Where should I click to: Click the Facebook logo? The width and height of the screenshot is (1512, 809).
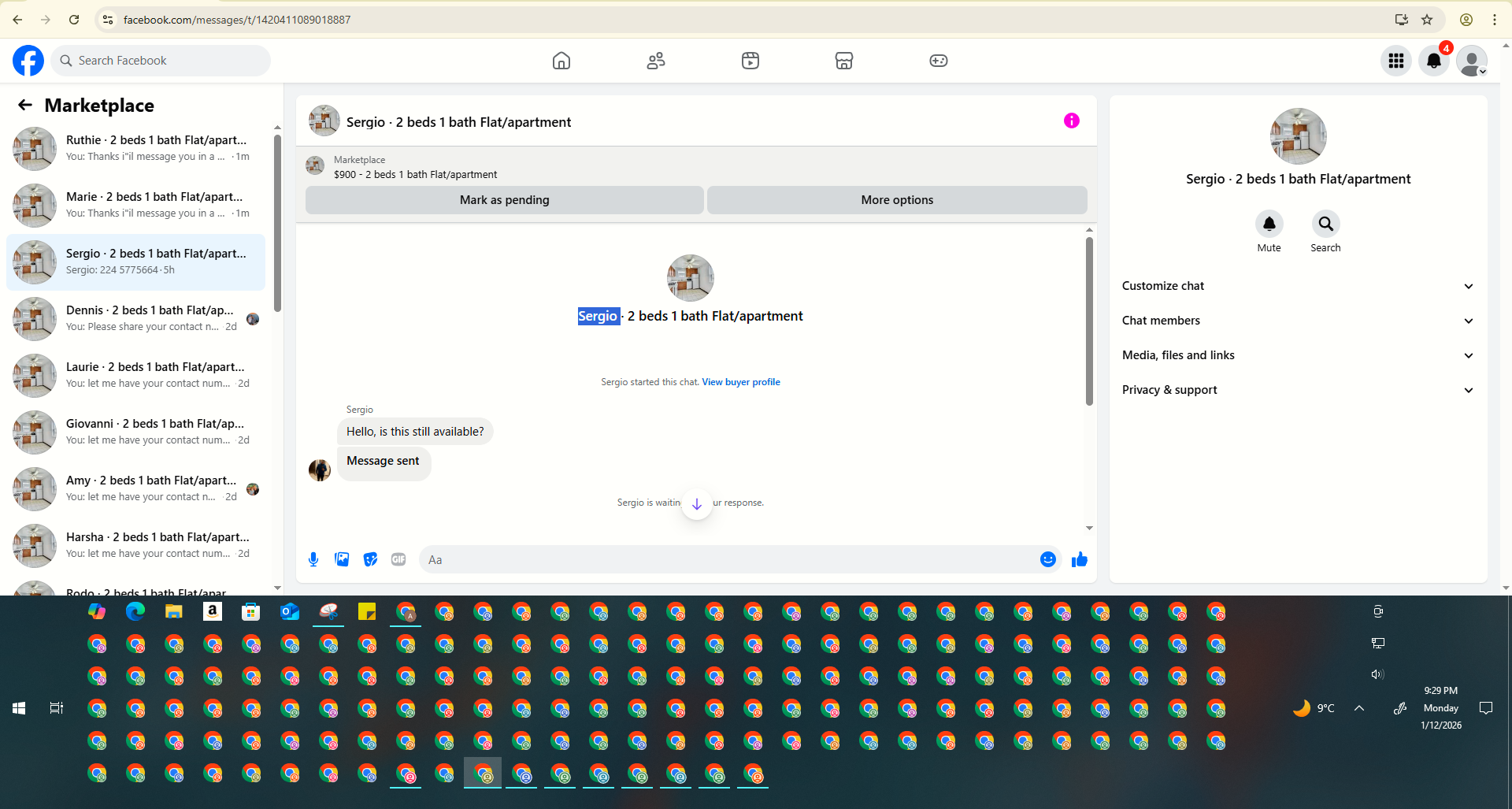pyautogui.click(x=28, y=61)
